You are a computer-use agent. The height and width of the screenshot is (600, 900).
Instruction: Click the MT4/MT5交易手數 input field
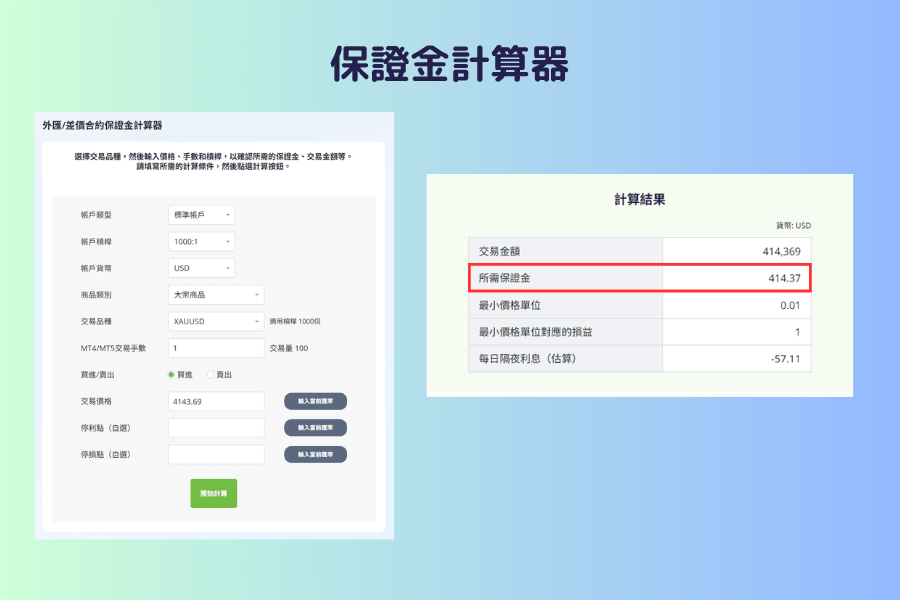pos(216,348)
